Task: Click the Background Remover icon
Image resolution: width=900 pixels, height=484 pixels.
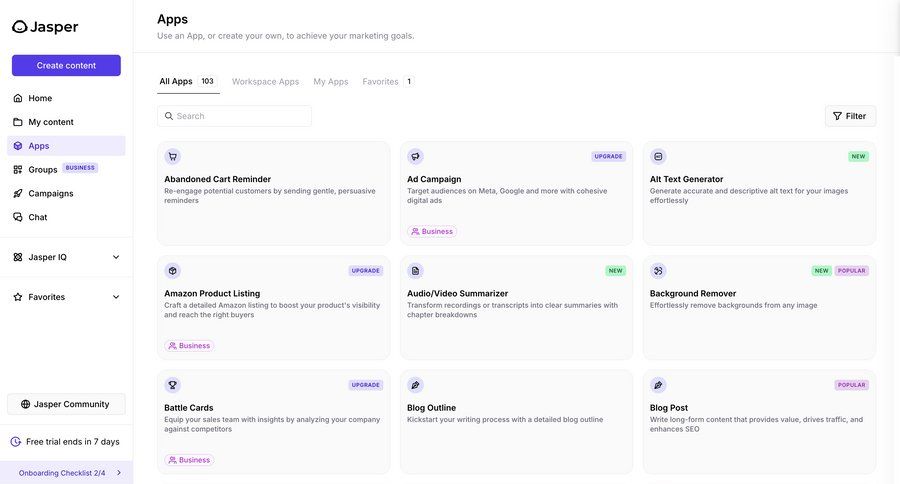Action: (x=658, y=270)
